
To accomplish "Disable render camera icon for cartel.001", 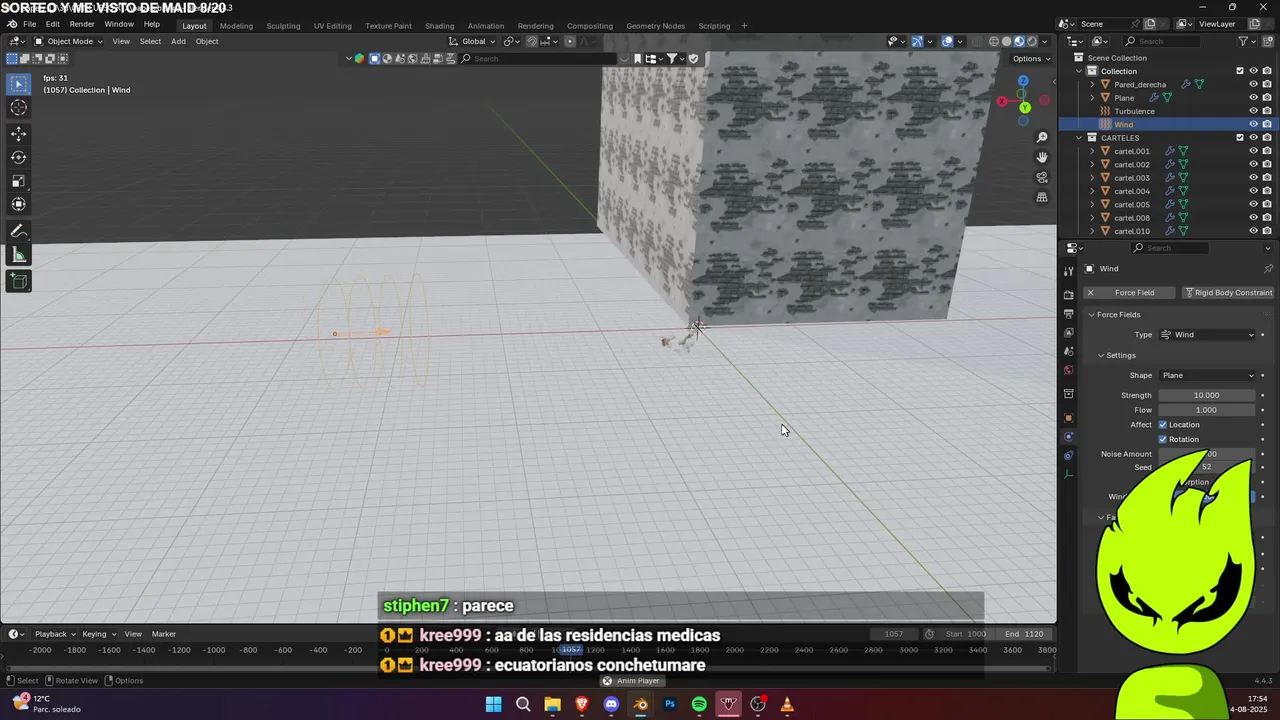I will (x=1267, y=151).
